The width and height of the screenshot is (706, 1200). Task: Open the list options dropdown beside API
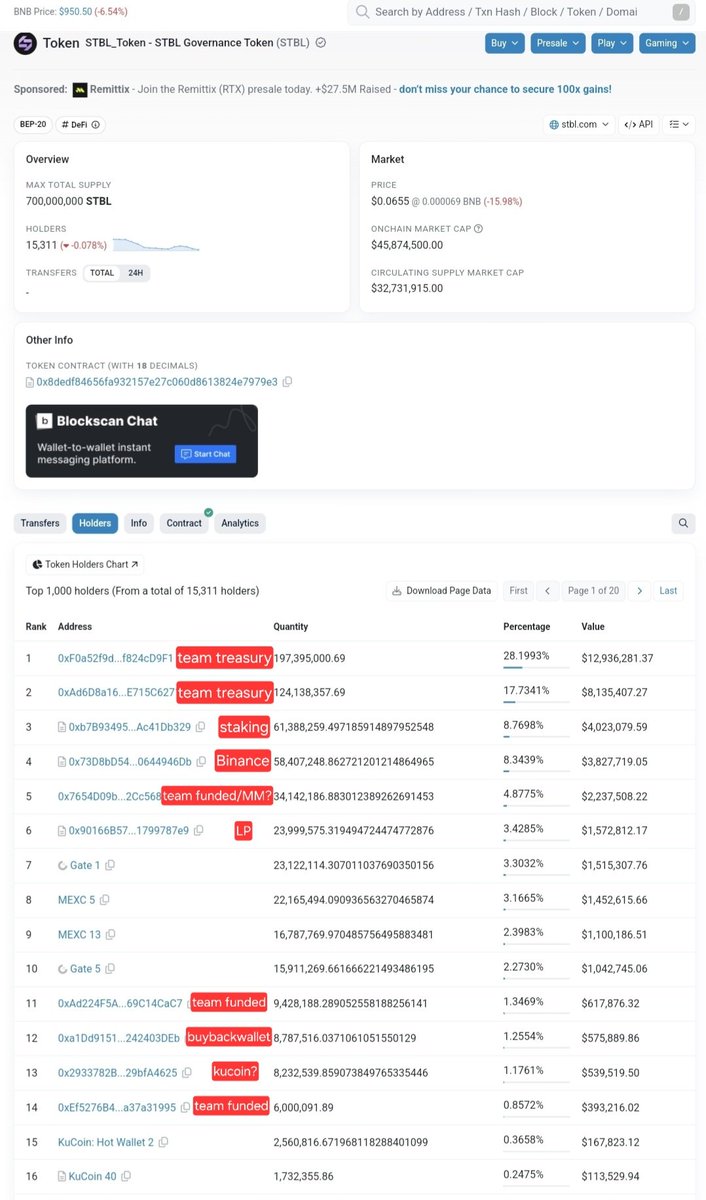(x=680, y=124)
